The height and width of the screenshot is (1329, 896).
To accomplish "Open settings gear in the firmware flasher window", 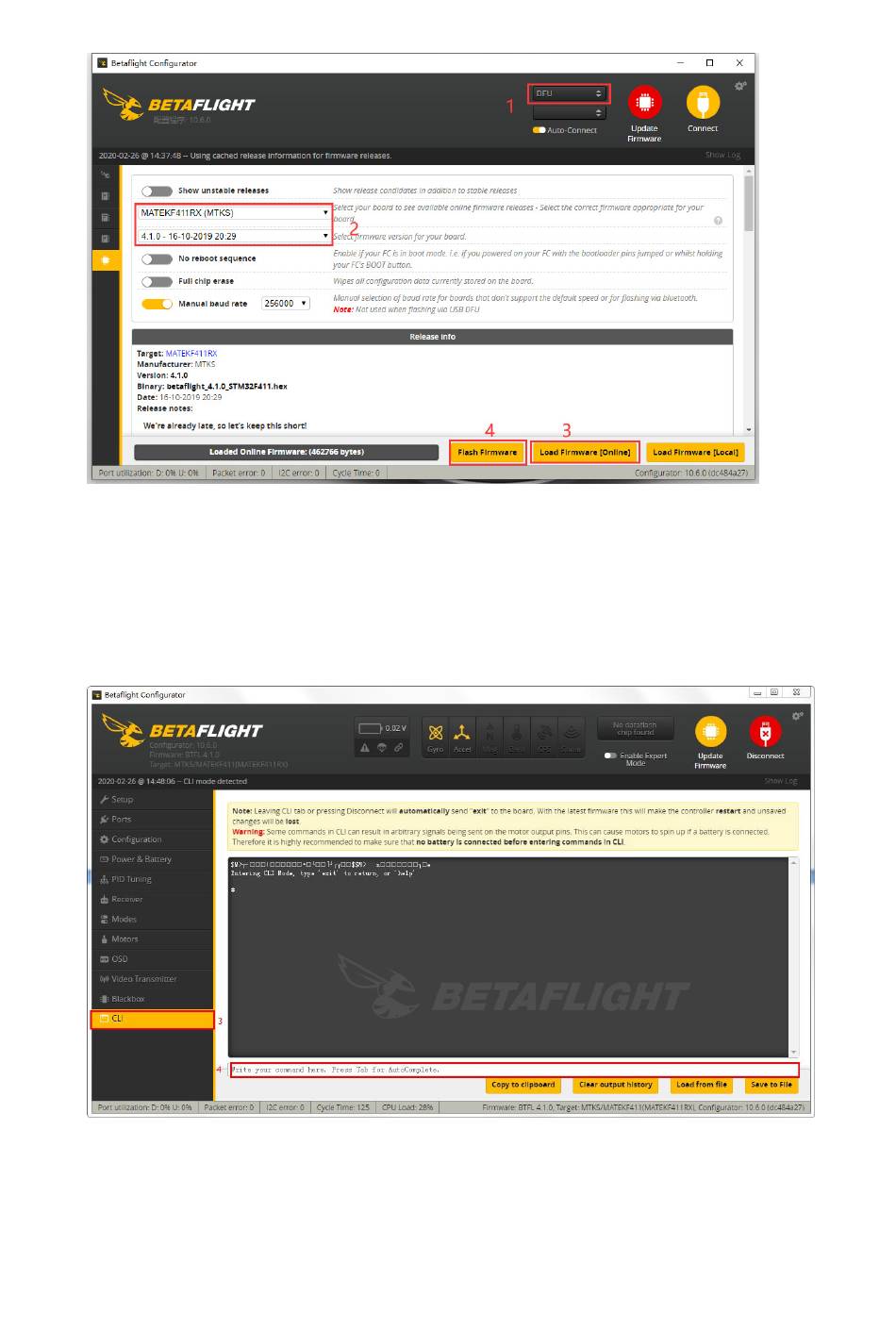I will point(741,86).
